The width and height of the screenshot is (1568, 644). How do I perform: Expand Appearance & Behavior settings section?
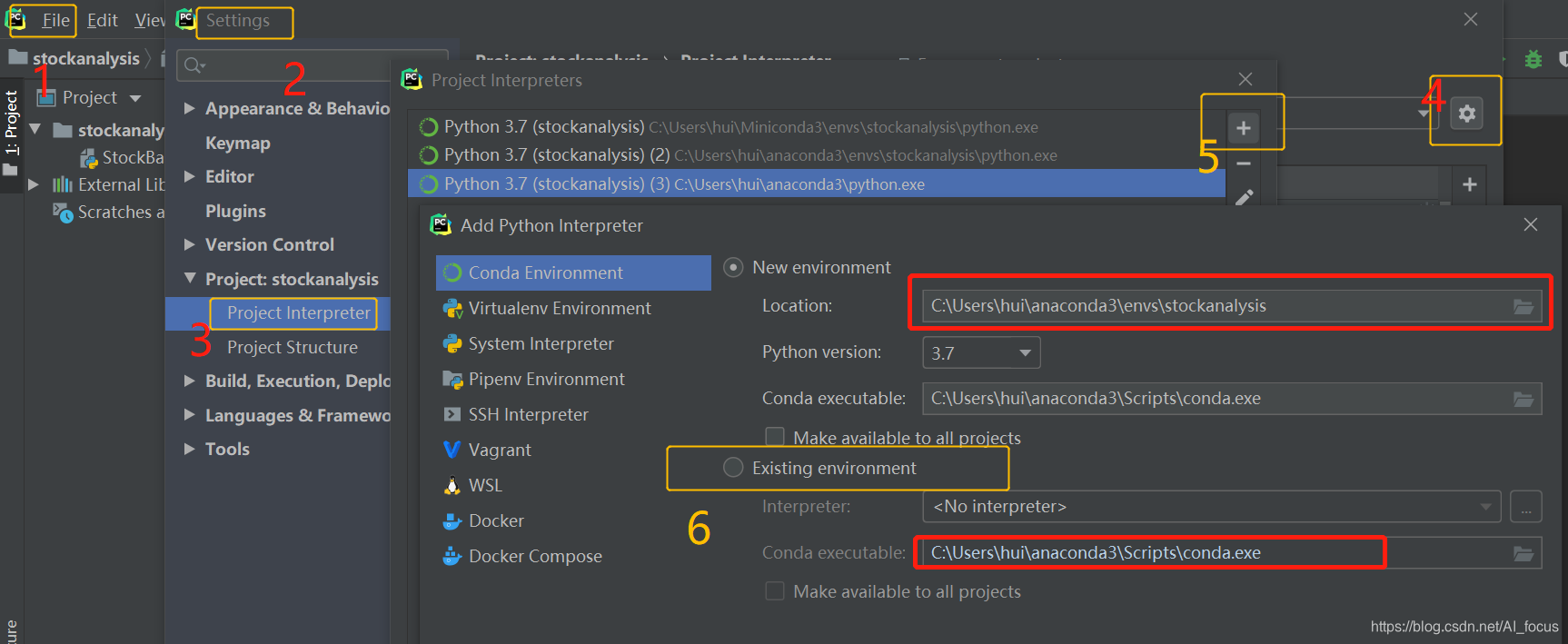tap(190, 108)
